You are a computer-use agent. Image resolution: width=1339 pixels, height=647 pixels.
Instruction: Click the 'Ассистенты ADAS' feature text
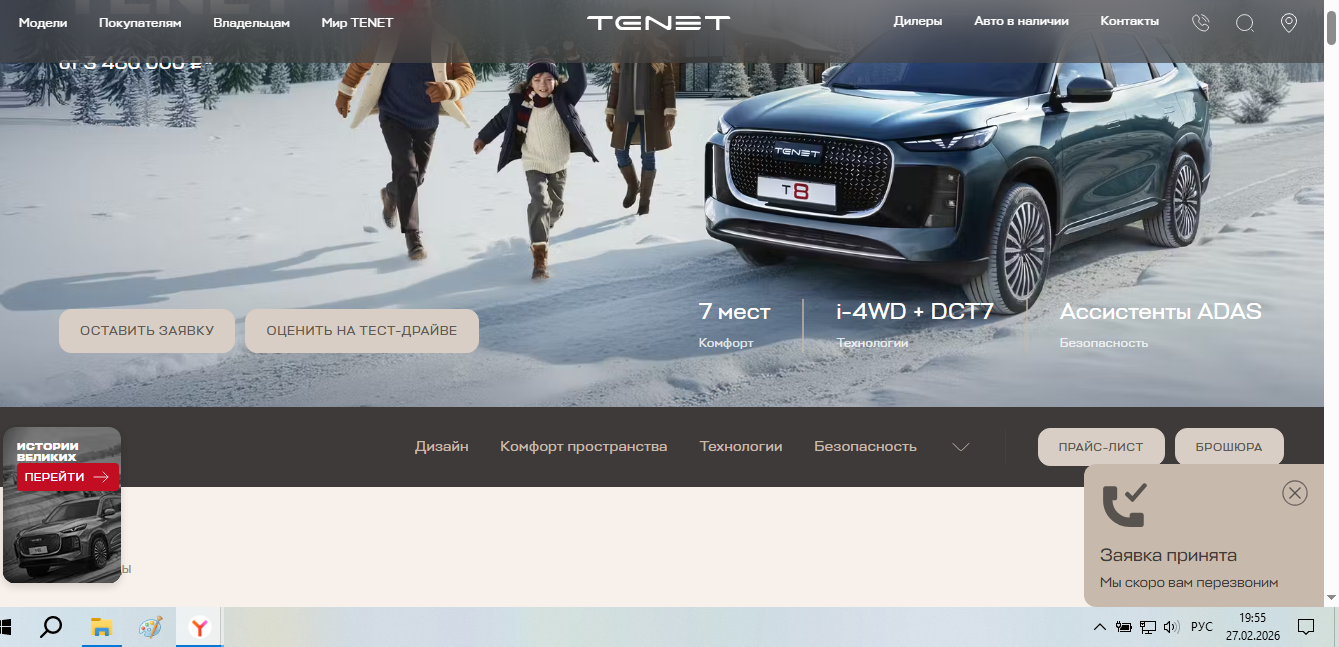(x=1161, y=311)
